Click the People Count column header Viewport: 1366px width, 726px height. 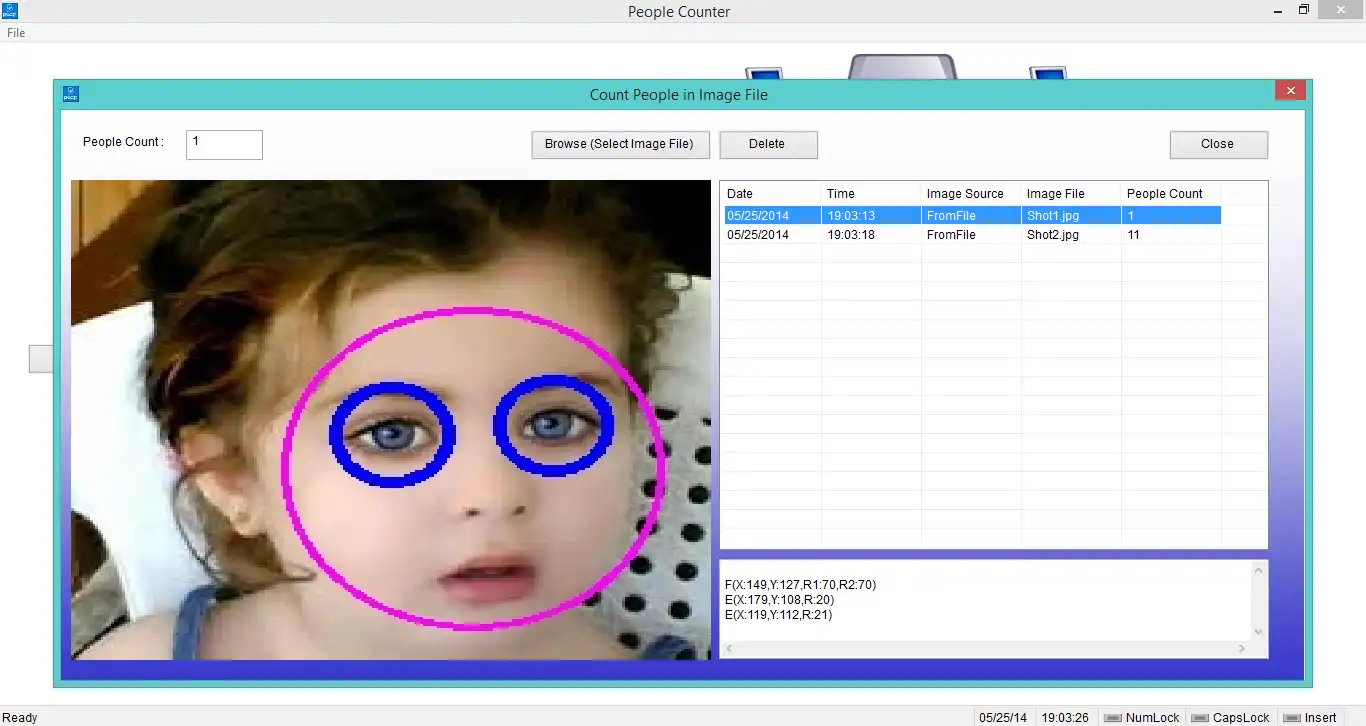coord(1170,194)
